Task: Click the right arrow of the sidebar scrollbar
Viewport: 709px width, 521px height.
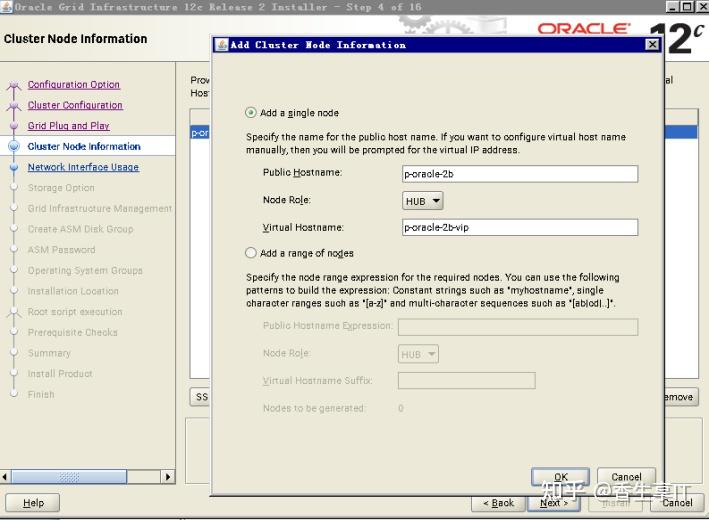Action: [x=168, y=477]
